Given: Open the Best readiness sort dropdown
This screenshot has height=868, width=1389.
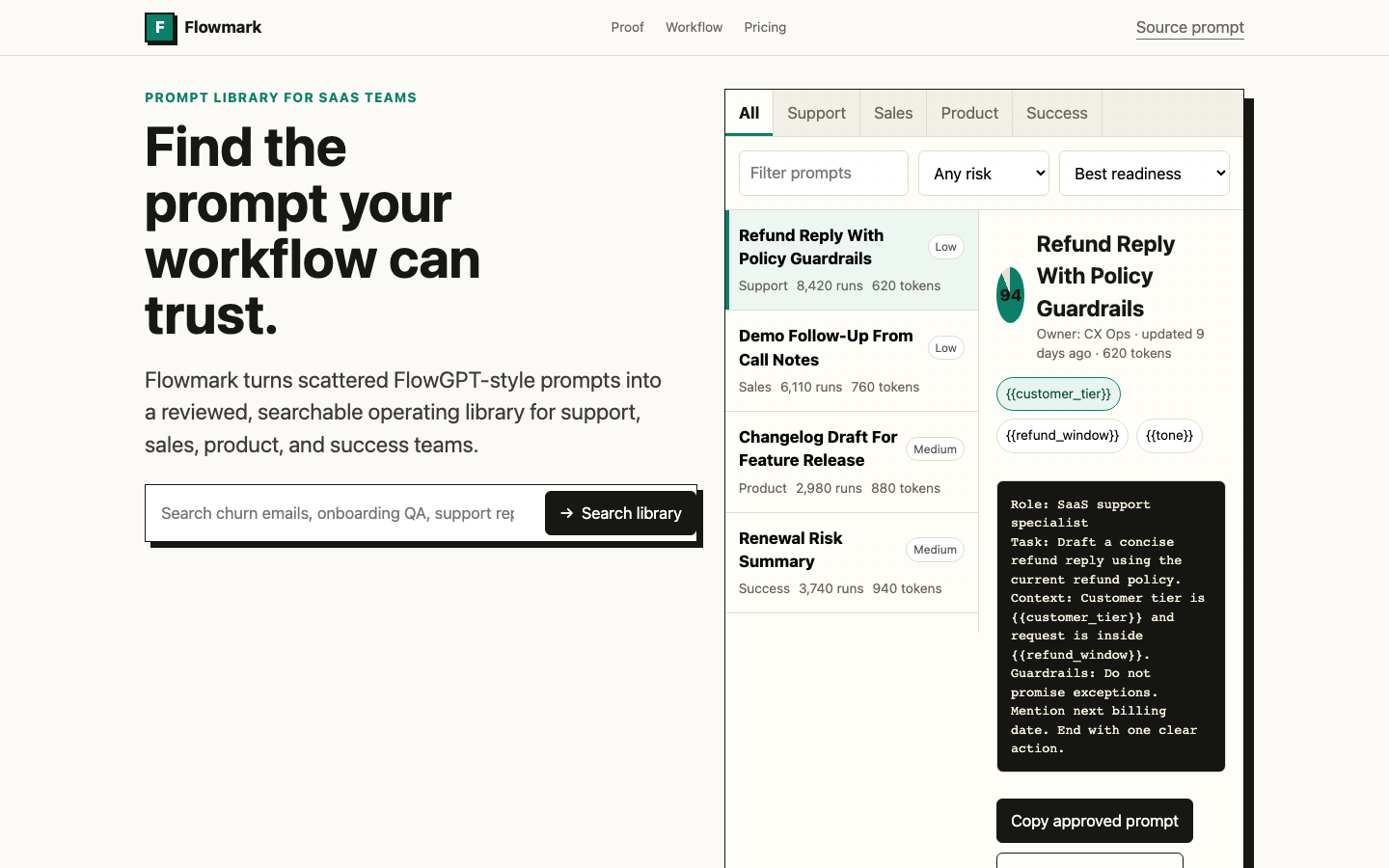Looking at the screenshot, I should pos(1144,174).
